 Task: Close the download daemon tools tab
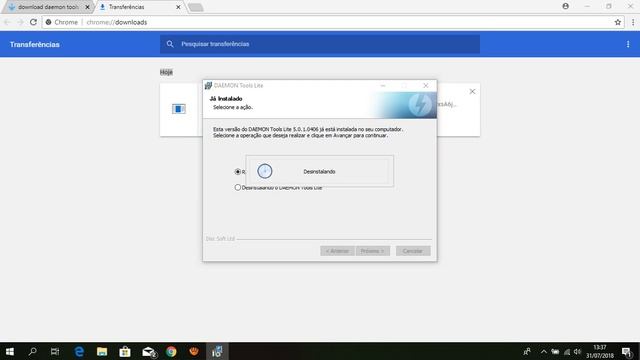coord(87,7)
